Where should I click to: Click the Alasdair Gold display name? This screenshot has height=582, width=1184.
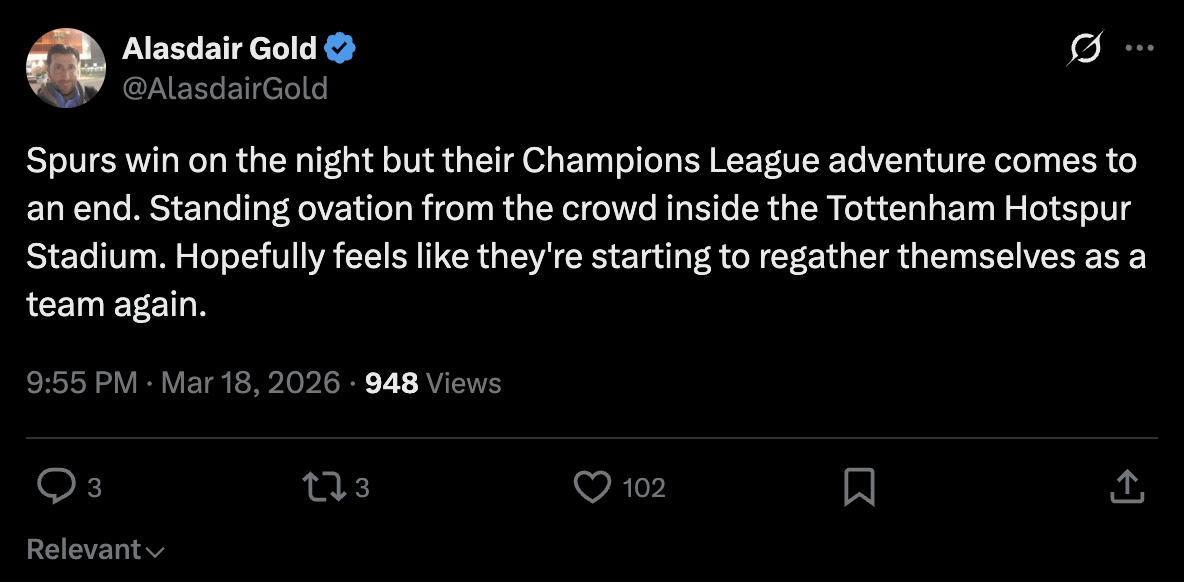click(x=219, y=47)
